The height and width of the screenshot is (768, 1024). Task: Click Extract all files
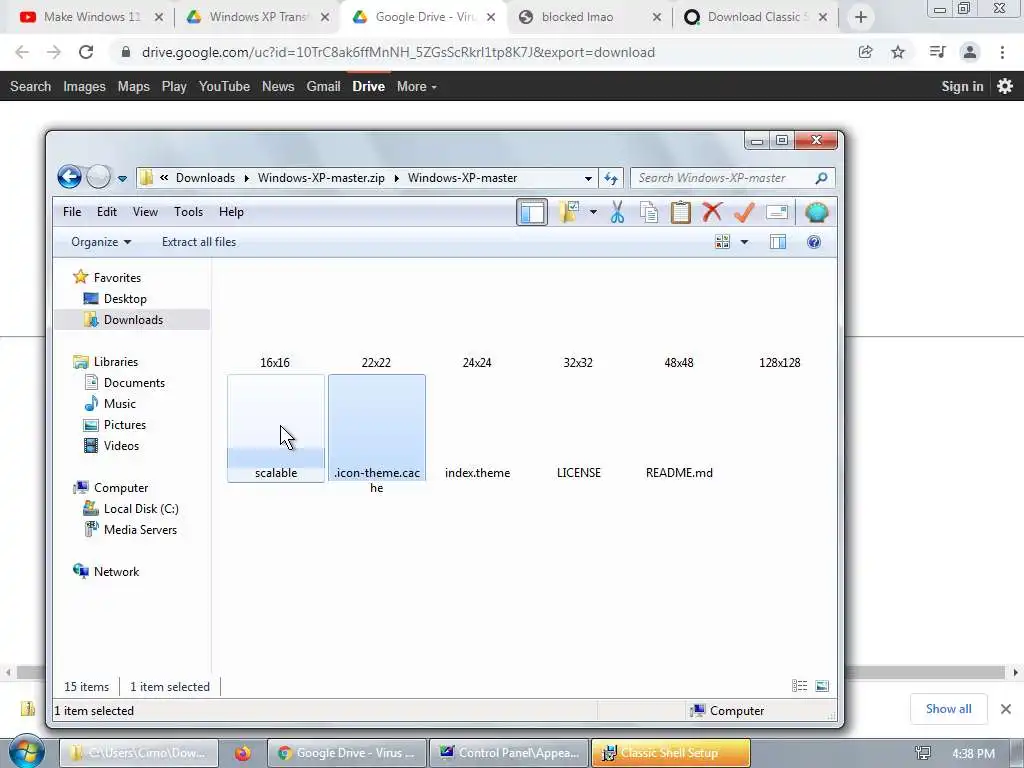[199, 242]
